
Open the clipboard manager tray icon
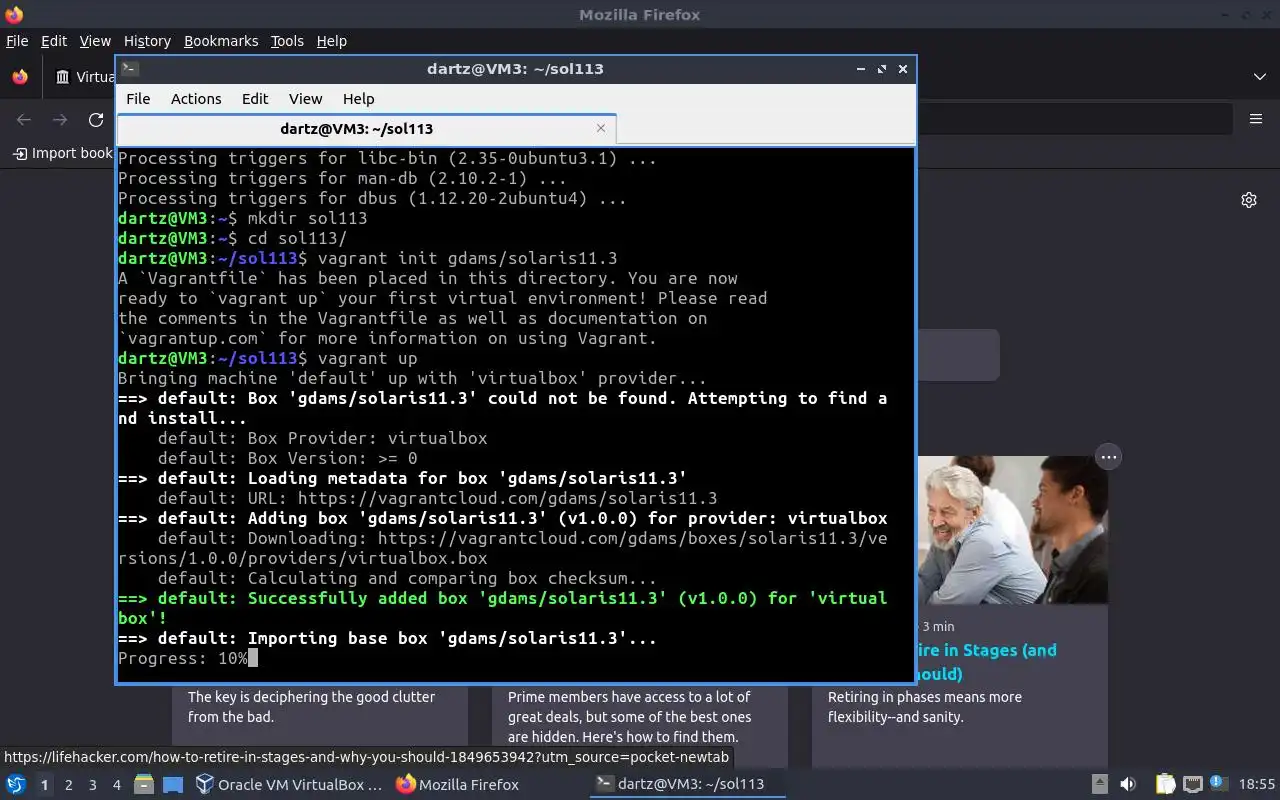click(1165, 785)
